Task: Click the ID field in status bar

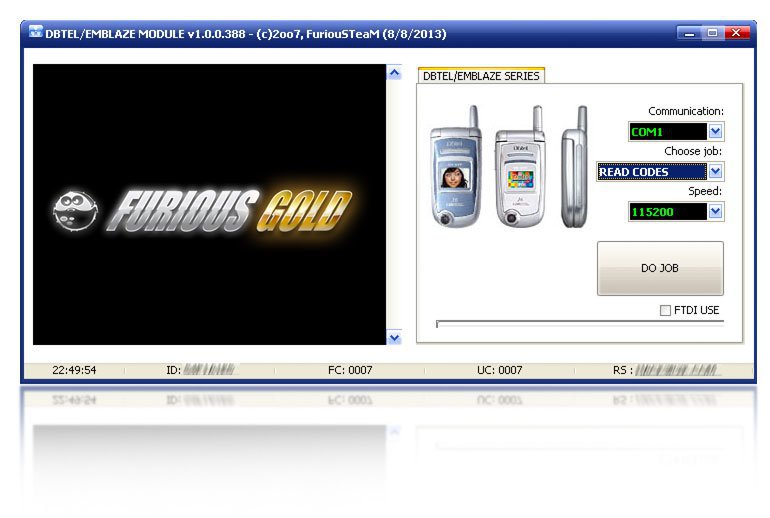Action: (x=200, y=370)
